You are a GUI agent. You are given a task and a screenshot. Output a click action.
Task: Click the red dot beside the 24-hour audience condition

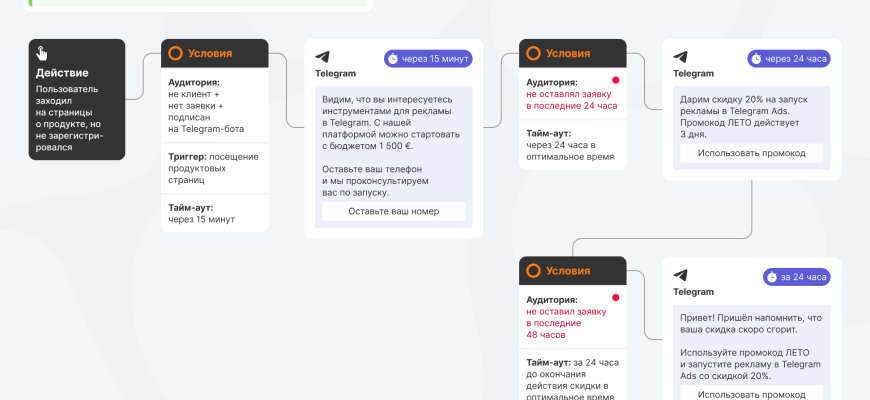point(616,80)
